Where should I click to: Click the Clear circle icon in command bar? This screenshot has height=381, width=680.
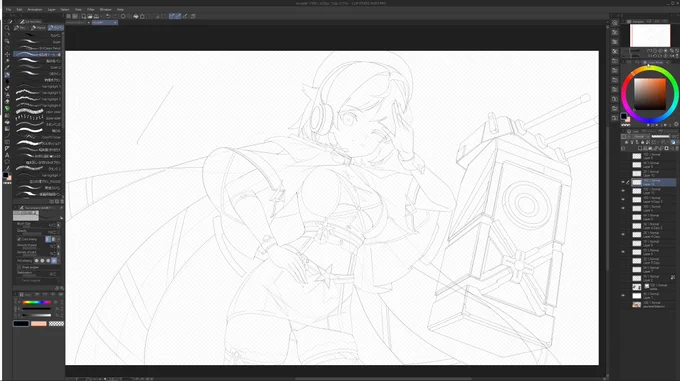pyautogui.click(x=123, y=16)
